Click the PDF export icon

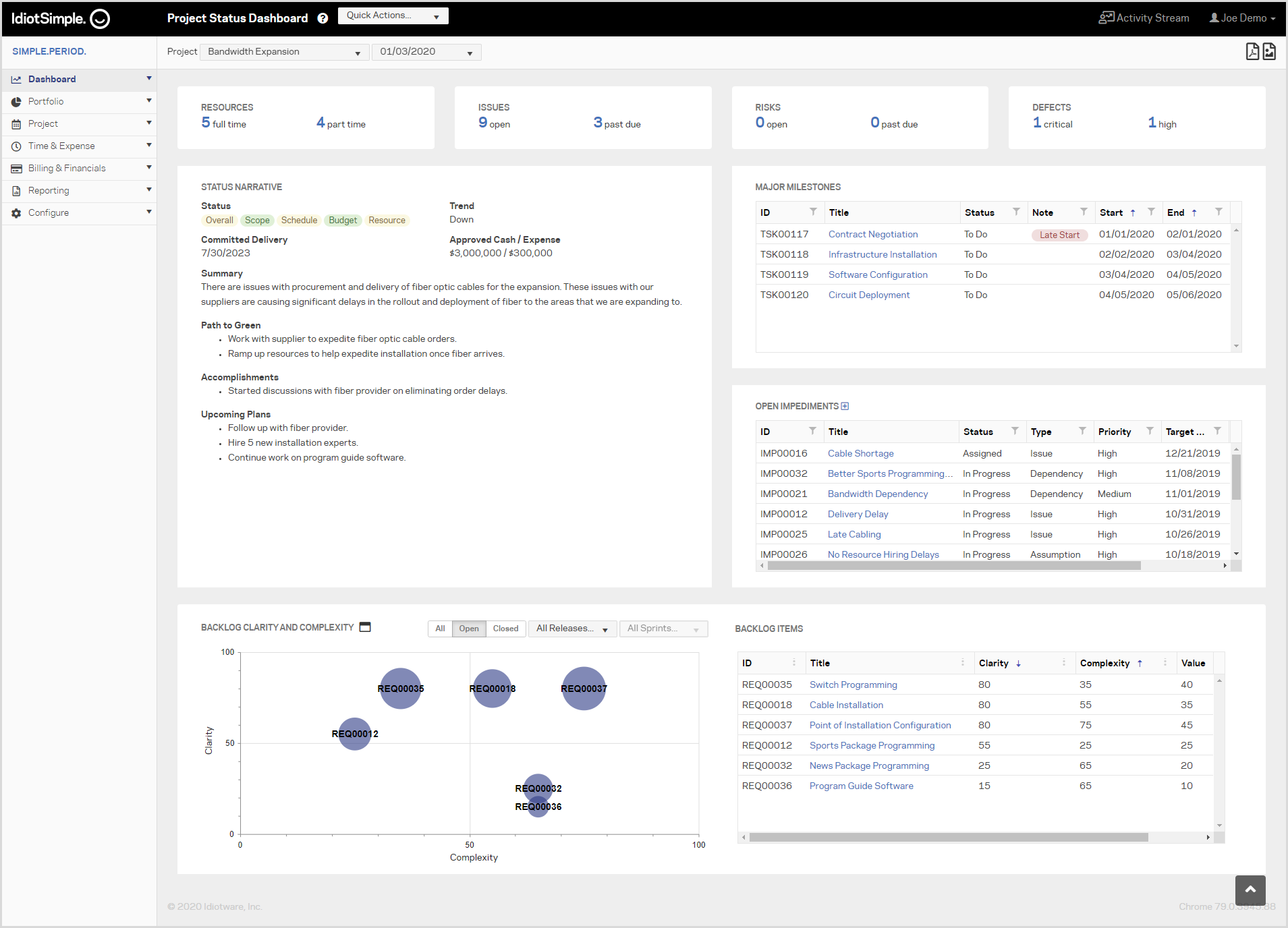pyautogui.click(x=1252, y=52)
